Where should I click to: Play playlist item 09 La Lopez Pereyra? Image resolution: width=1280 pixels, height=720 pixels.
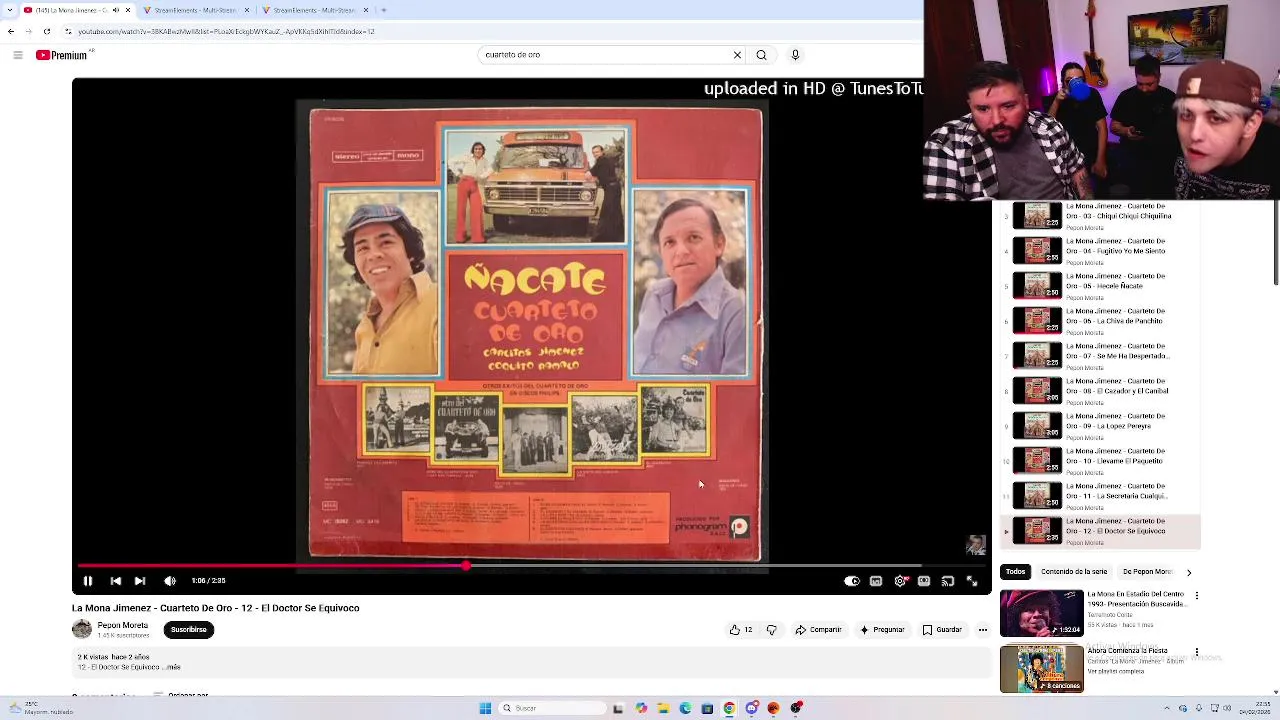(x=1100, y=426)
